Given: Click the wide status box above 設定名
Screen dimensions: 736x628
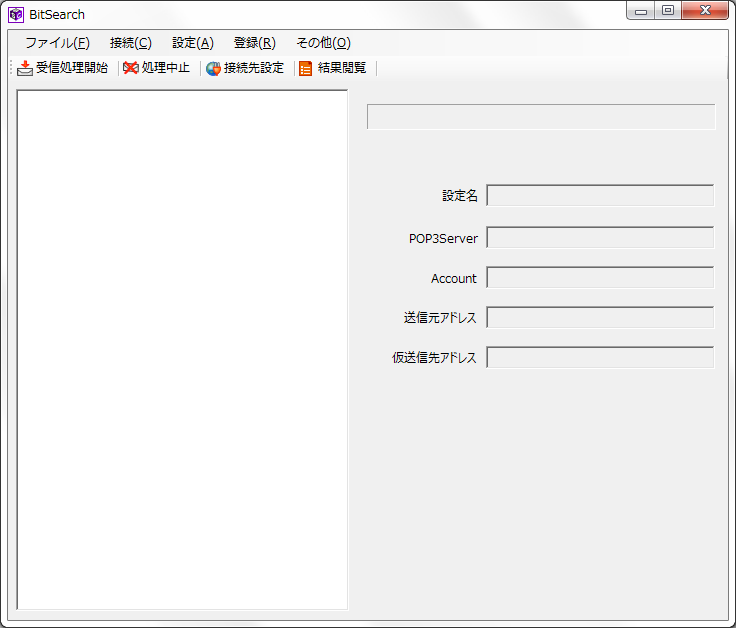Looking at the screenshot, I should pos(541,117).
